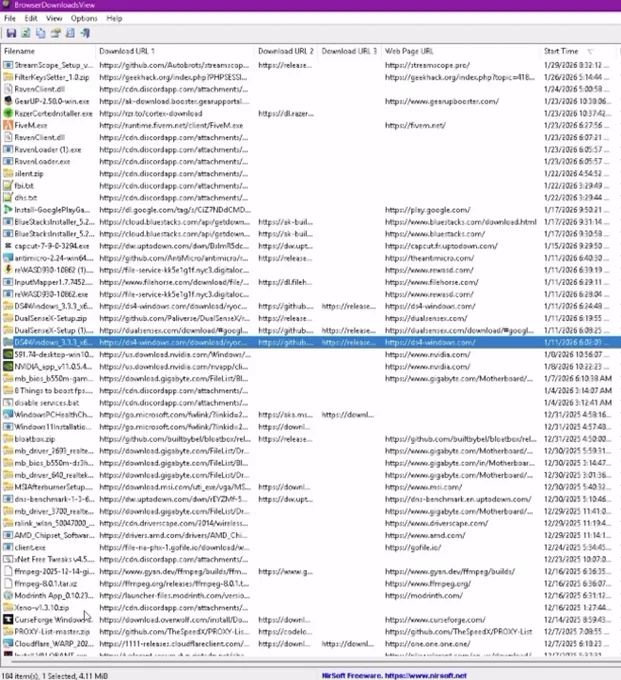Click the RazerCortexInstaller.exe green icon
Viewport: 621px width, 680px height.
(x=8, y=113)
